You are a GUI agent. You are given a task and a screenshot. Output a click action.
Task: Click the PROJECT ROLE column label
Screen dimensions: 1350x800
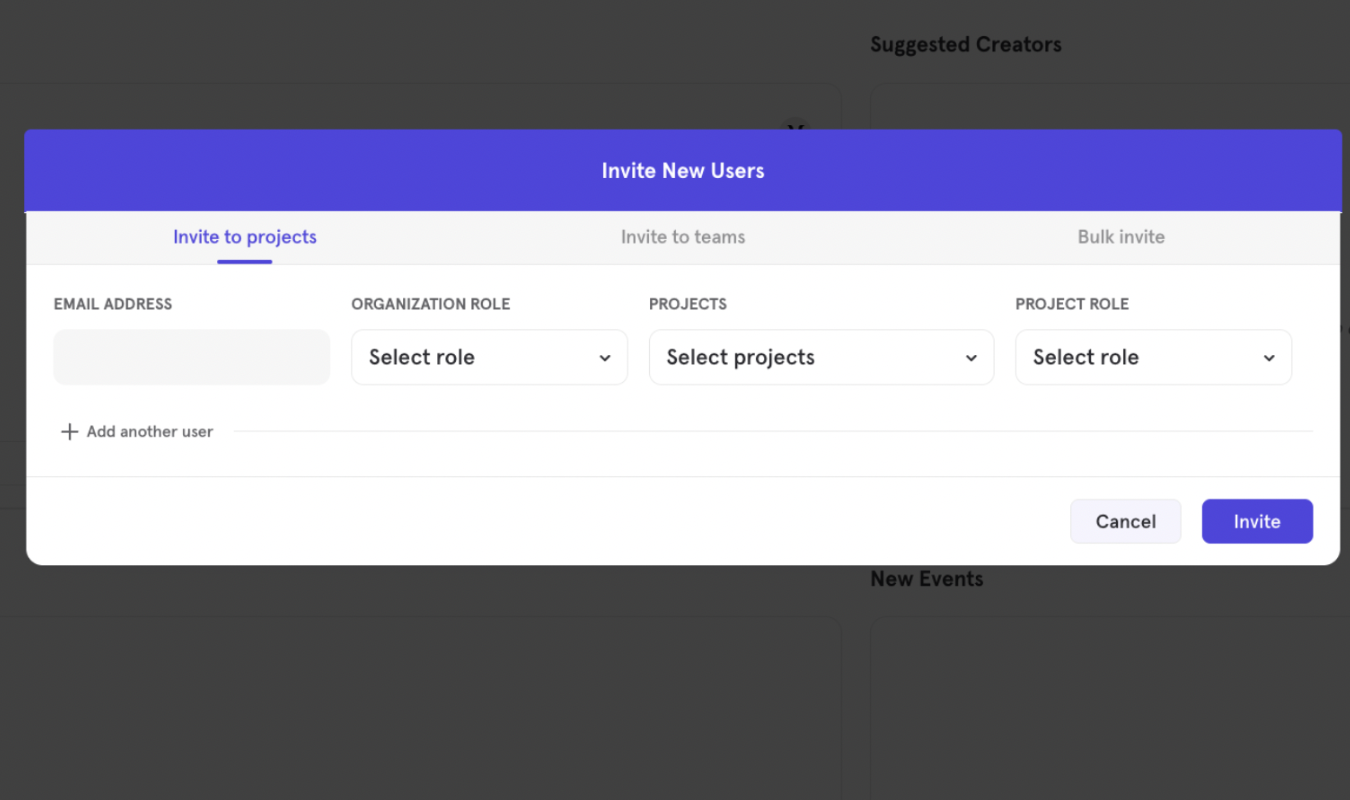pos(1071,304)
